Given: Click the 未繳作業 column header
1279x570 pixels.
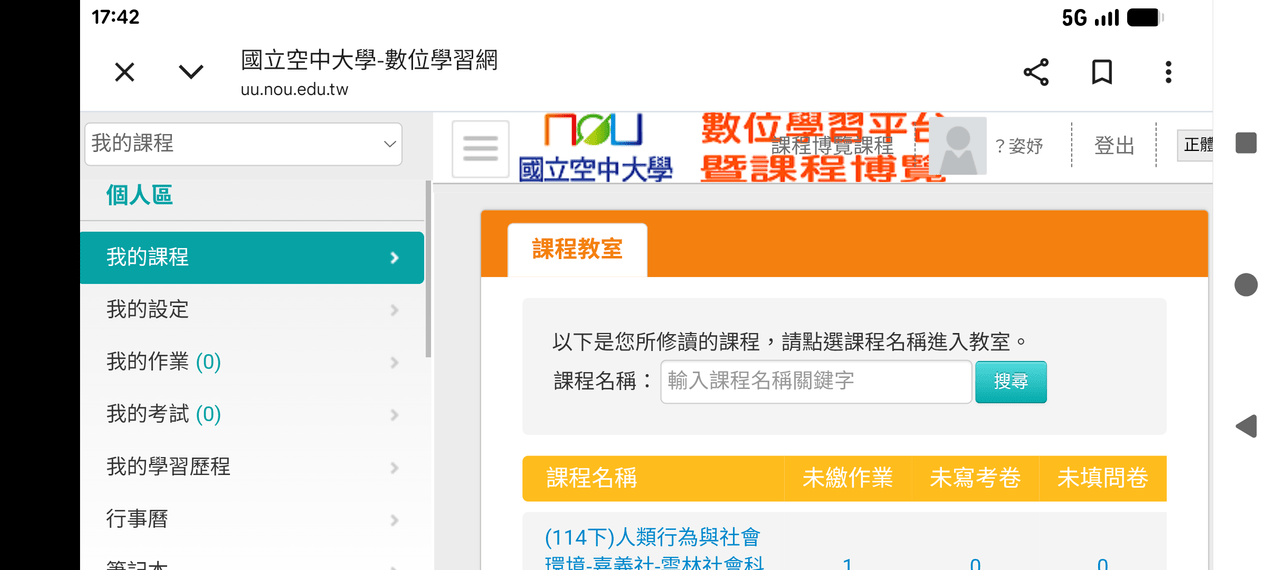Looking at the screenshot, I should 847,478.
